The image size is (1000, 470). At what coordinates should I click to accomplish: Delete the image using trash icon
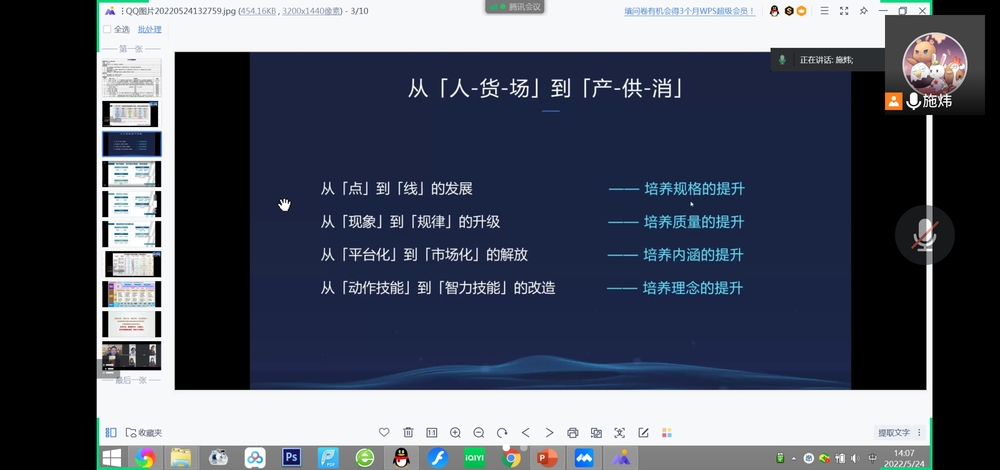408,432
